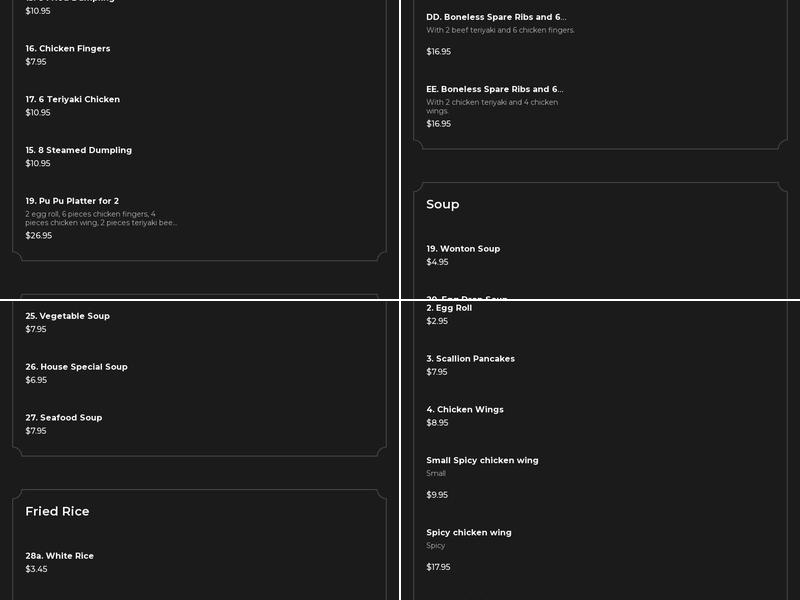Add 25. Vegetable Soup

coord(68,316)
